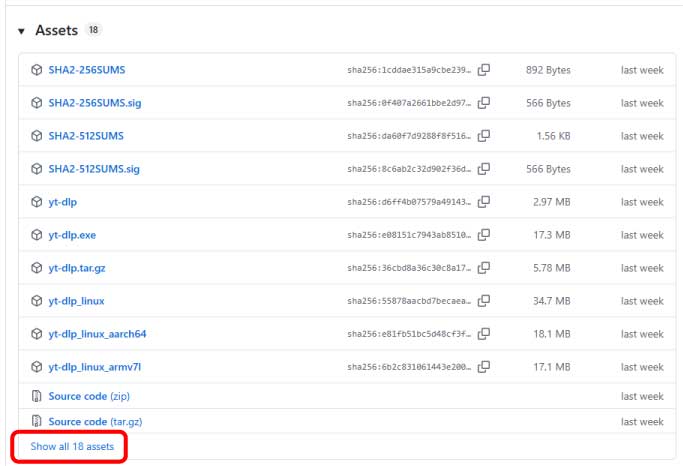
Task: Click the package icon beside yt-dlp_linux_aarch64
Action: tap(37, 334)
